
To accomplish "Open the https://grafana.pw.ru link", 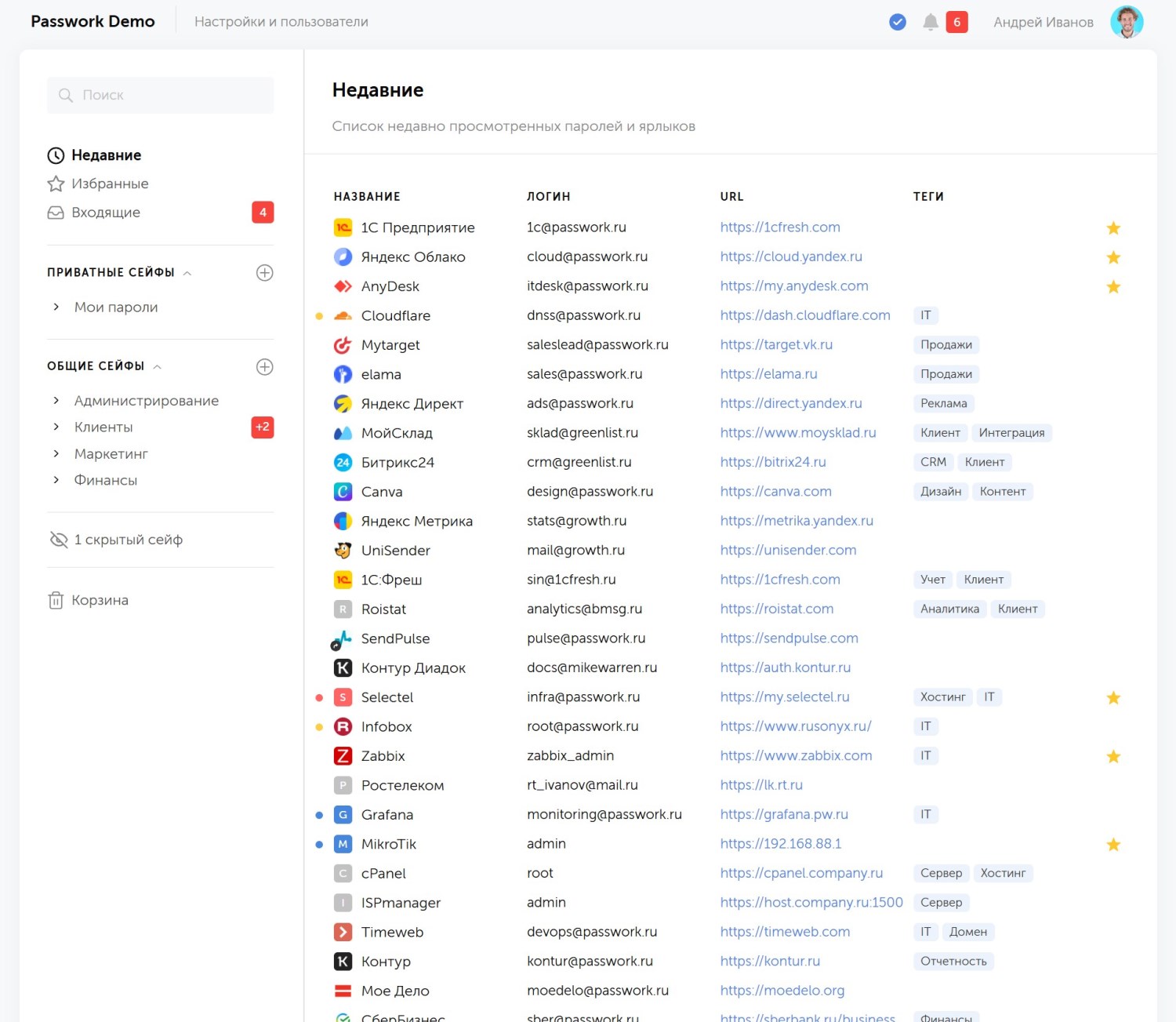I will click(x=784, y=814).
